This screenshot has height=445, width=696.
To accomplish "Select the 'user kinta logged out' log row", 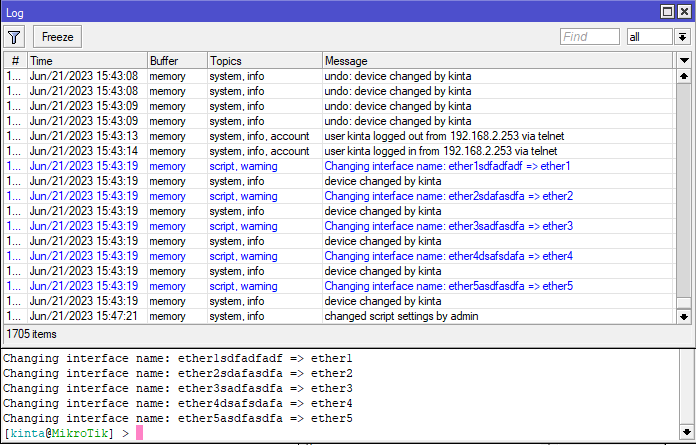I will (340, 136).
